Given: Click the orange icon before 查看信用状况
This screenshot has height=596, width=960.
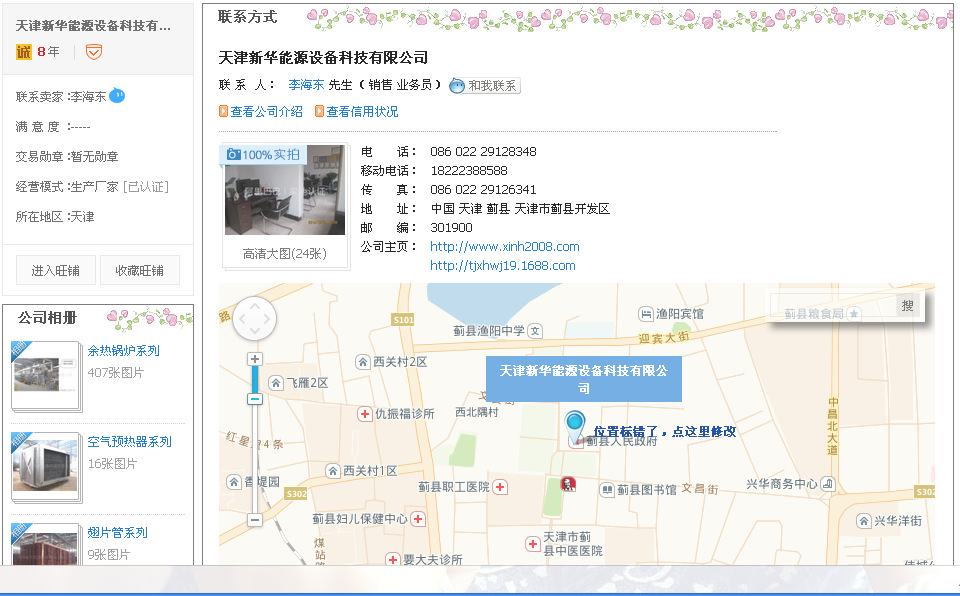Looking at the screenshot, I should click(319, 111).
